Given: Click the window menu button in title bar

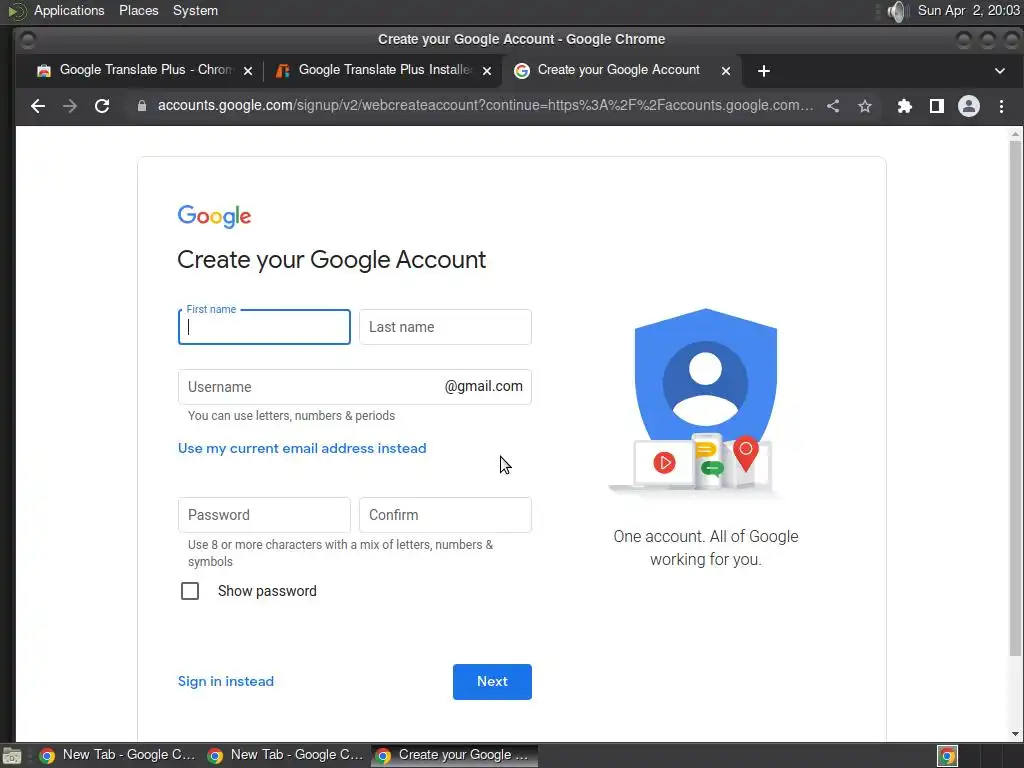Looking at the screenshot, I should point(27,40).
